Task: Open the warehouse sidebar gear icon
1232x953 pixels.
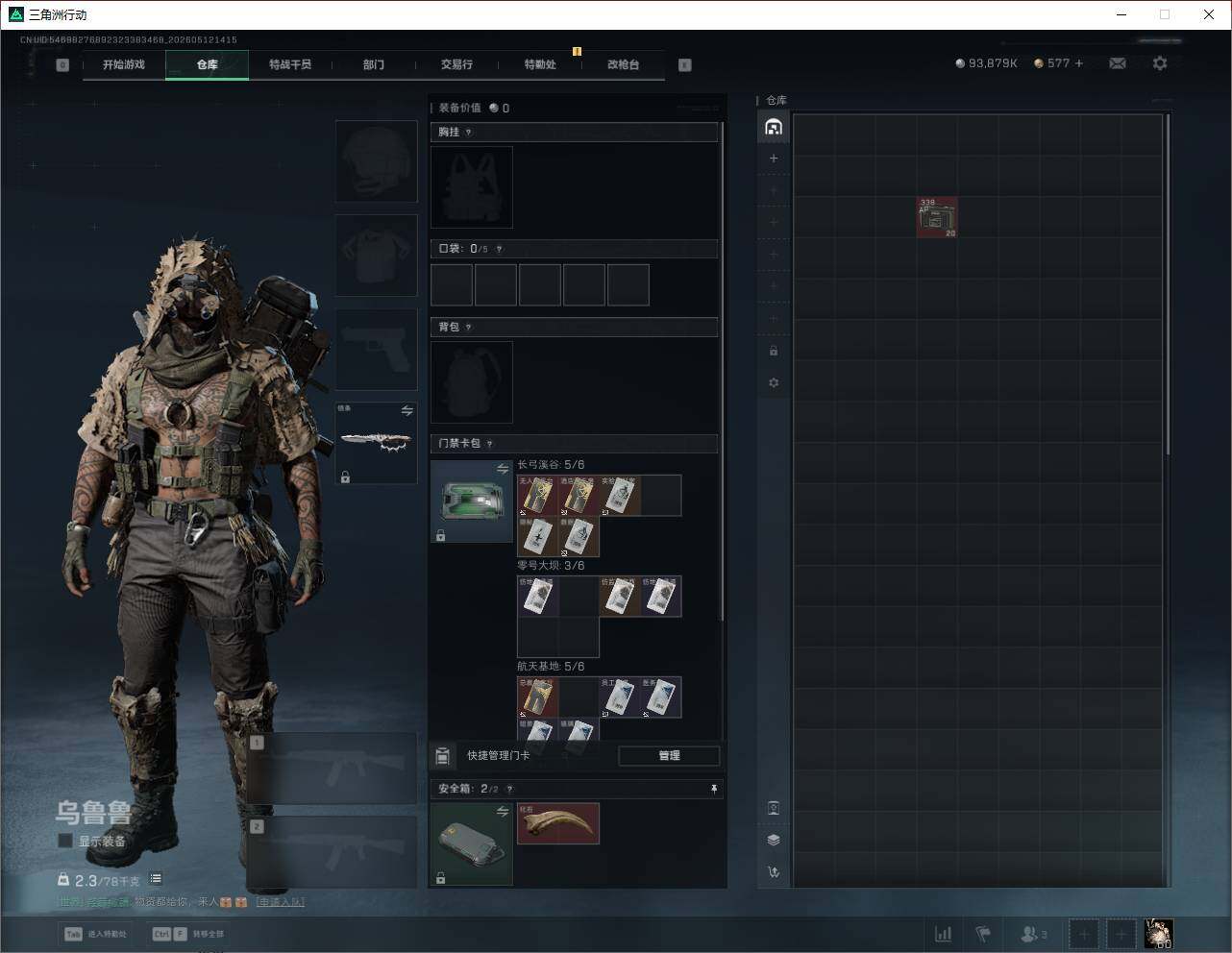Action: pos(774,382)
